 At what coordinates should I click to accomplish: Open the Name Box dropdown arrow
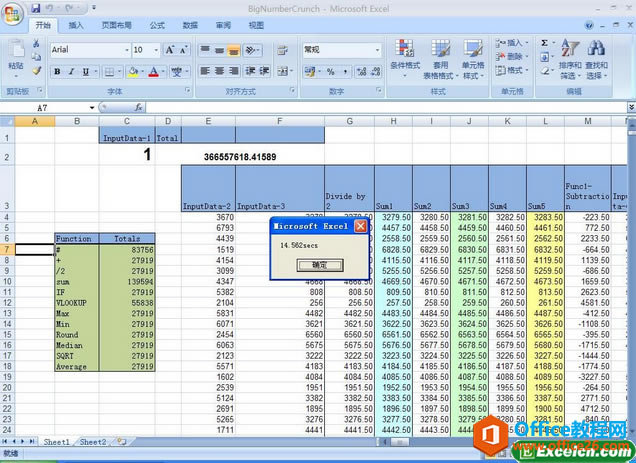tap(92, 108)
